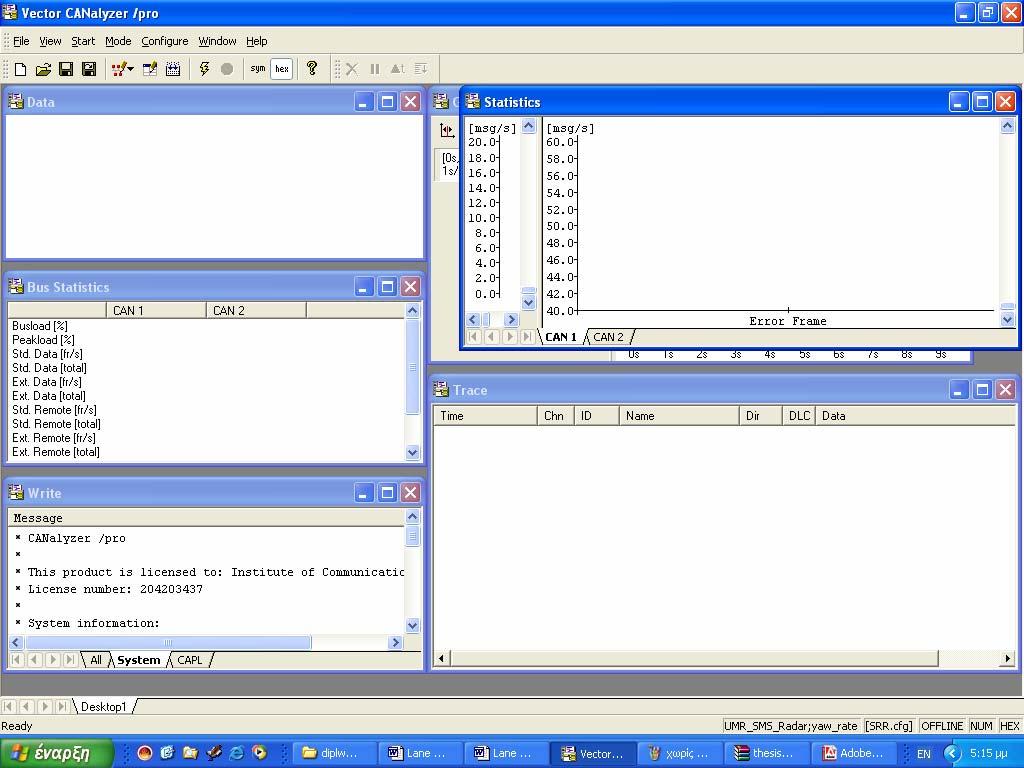Open the Help menu
Image resolution: width=1024 pixels, height=768 pixels.
click(257, 41)
